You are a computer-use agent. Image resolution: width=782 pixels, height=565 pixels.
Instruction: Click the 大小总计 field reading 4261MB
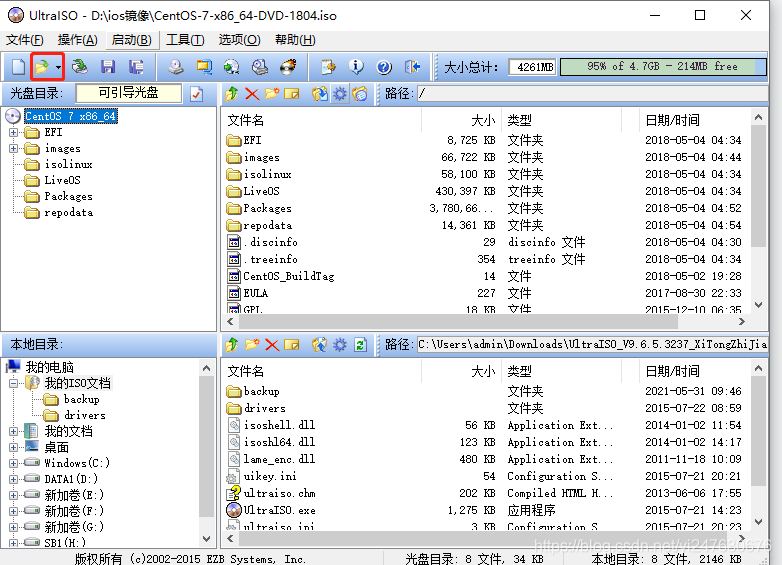533,67
